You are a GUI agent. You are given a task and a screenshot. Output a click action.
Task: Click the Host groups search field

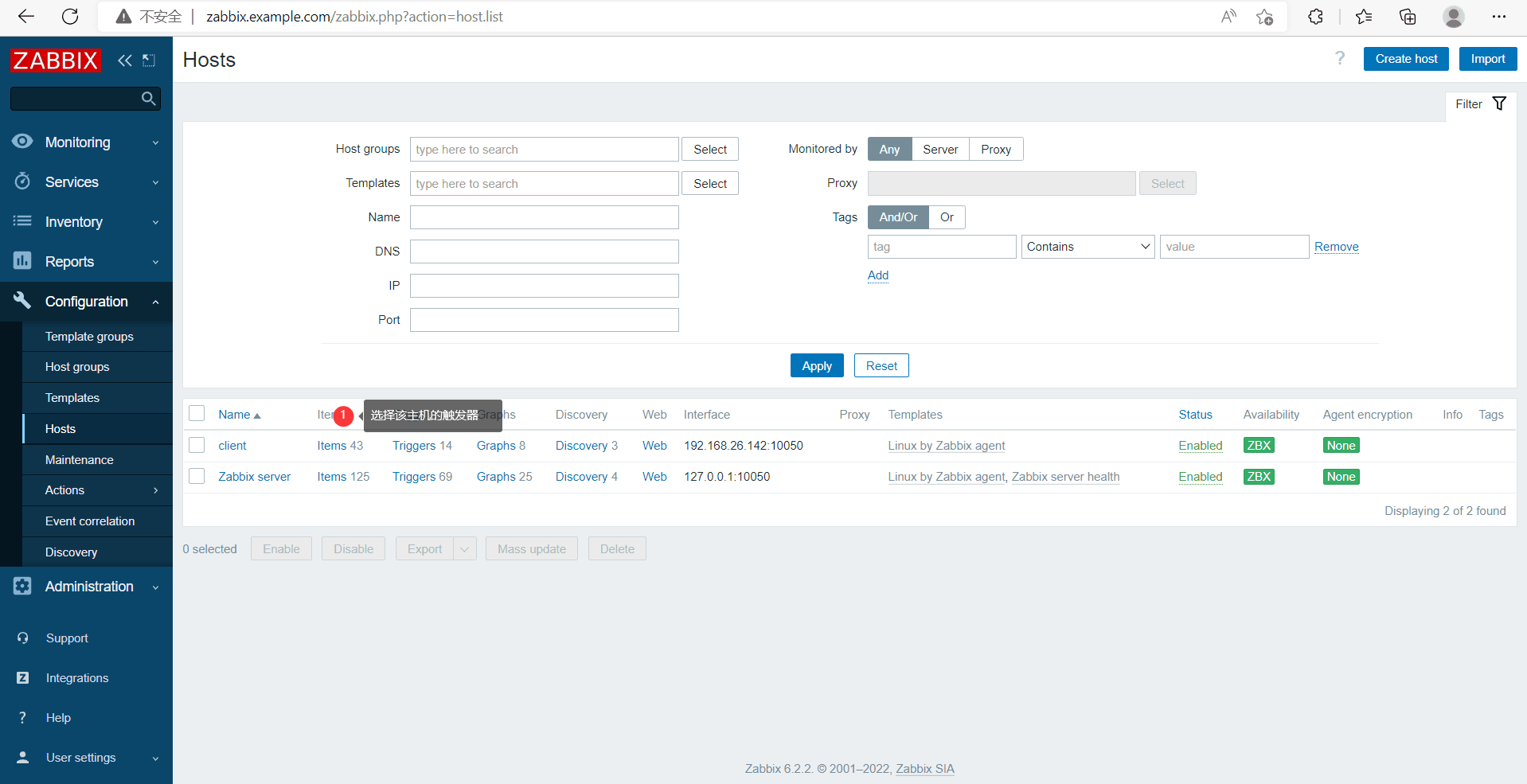[x=545, y=149]
